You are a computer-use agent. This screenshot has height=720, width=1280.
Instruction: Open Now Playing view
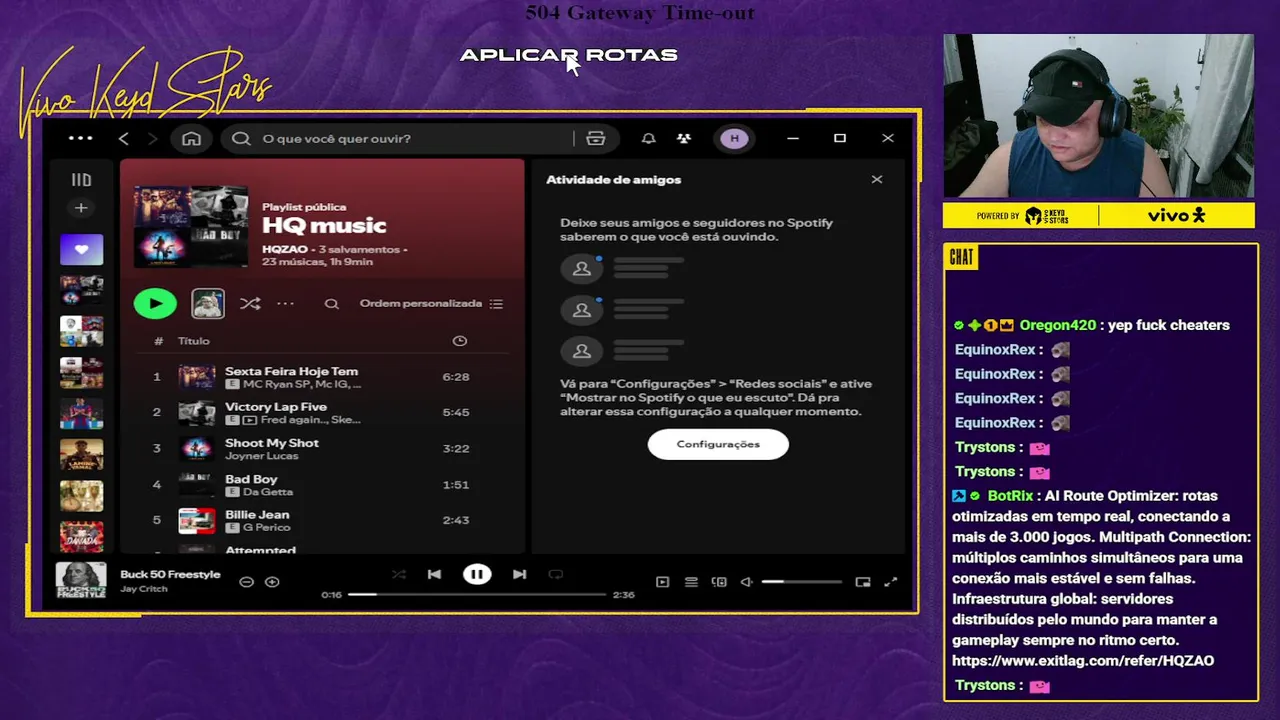[x=662, y=582]
